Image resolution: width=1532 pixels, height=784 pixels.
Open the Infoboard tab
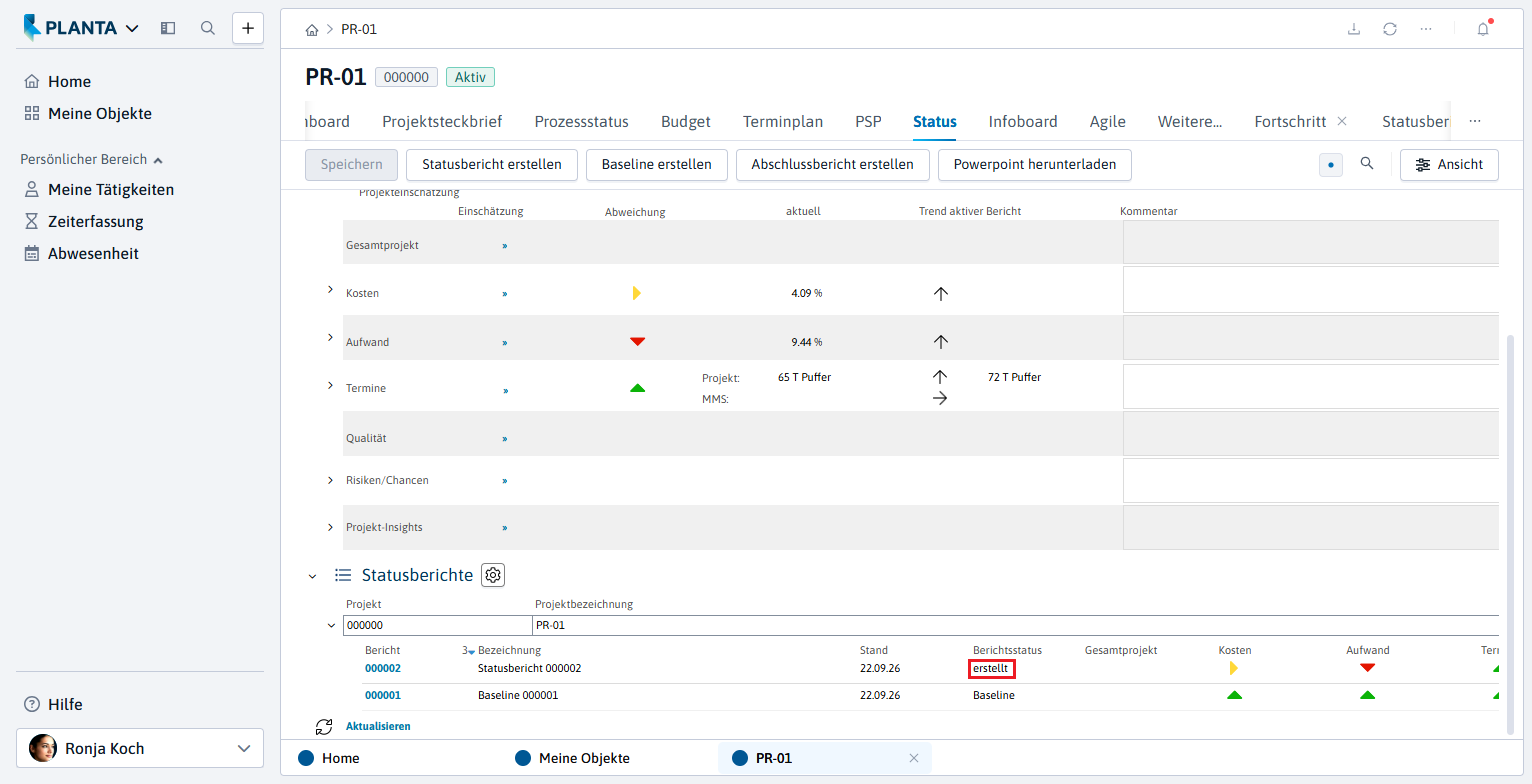(x=1023, y=122)
